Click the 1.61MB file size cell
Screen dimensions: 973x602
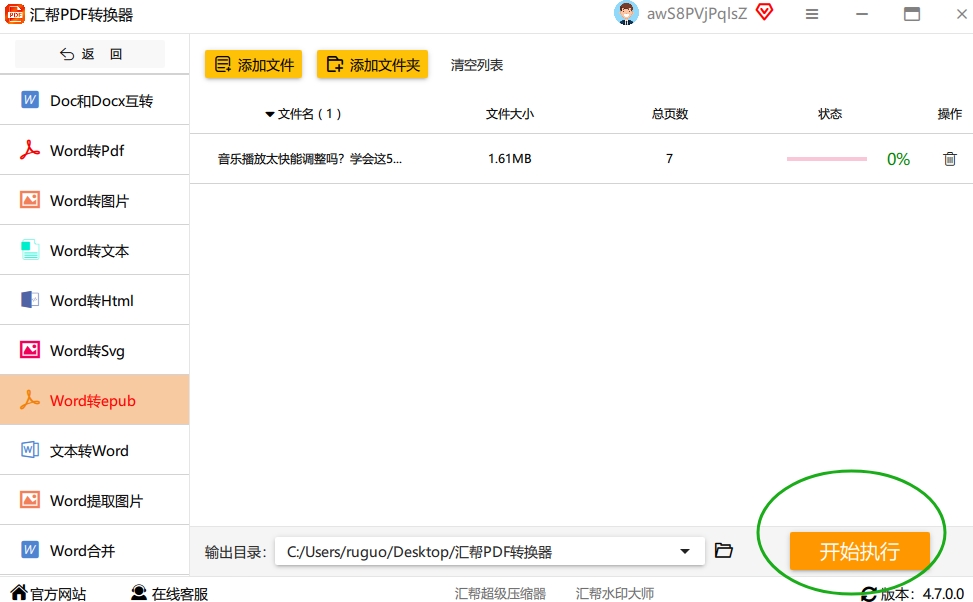point(509,159)
